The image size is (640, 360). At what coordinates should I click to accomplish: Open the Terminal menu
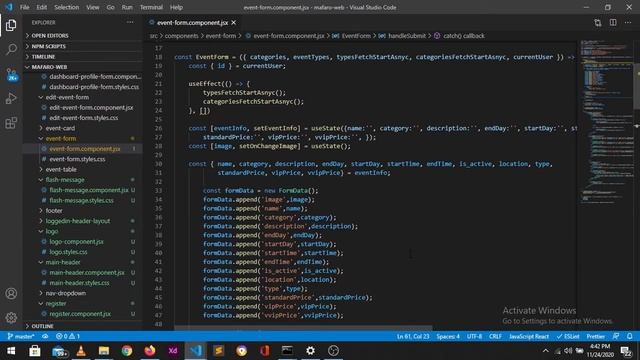(x=151, y=7)
